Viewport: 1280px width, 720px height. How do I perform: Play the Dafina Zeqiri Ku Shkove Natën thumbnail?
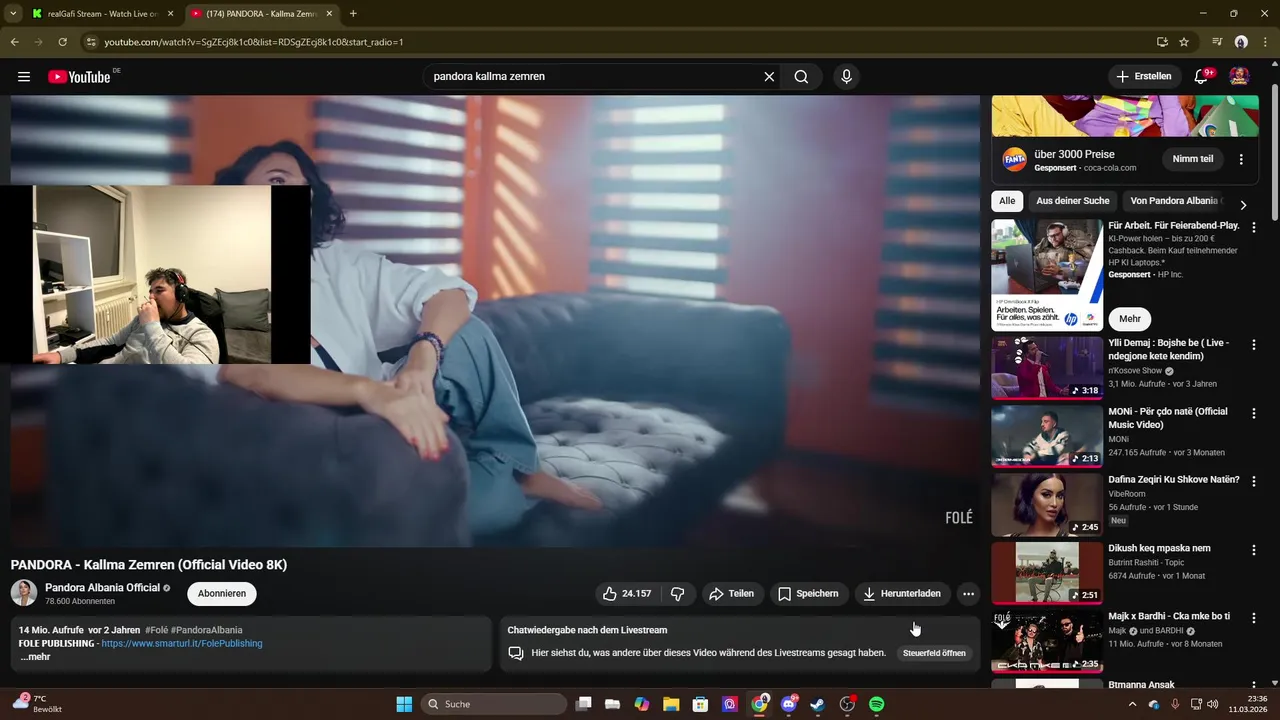[x=1047, y=504]
